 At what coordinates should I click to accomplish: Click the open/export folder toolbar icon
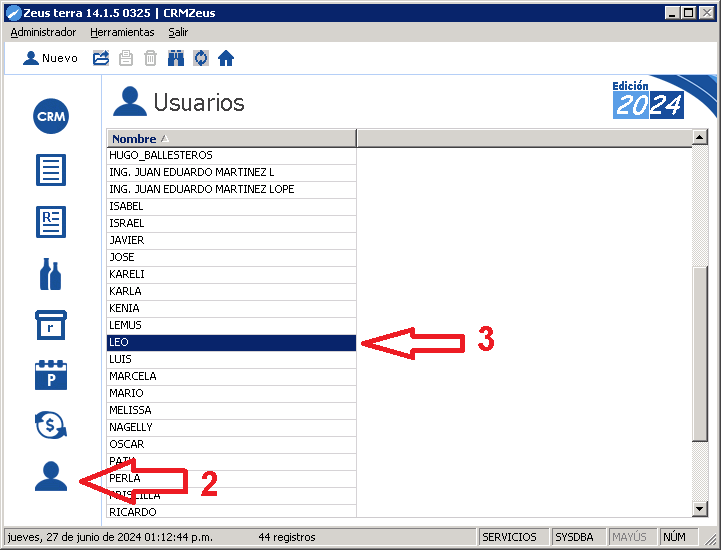pyautogui.click(x=101, y=58)
